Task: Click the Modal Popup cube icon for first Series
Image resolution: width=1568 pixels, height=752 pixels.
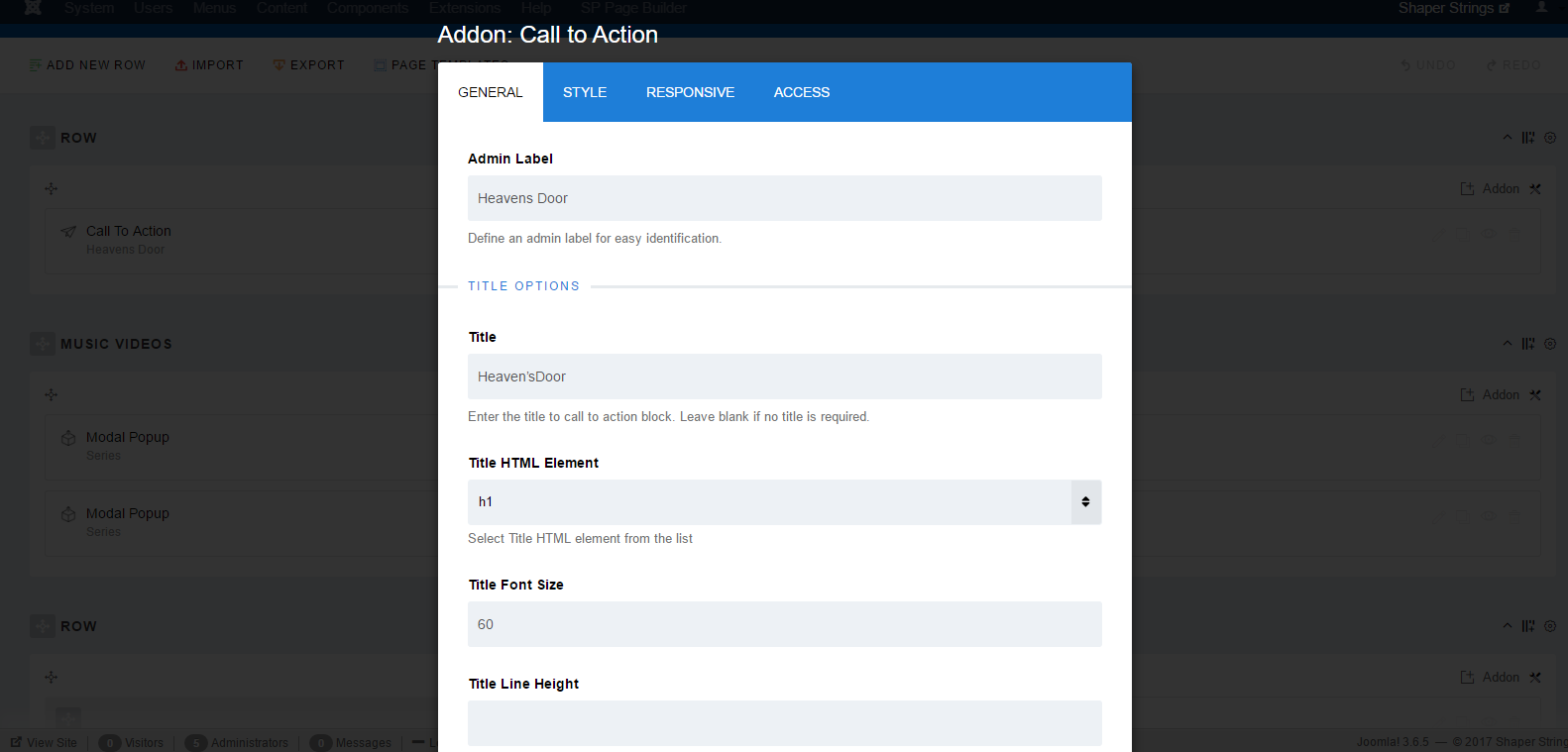Action: 68,438
